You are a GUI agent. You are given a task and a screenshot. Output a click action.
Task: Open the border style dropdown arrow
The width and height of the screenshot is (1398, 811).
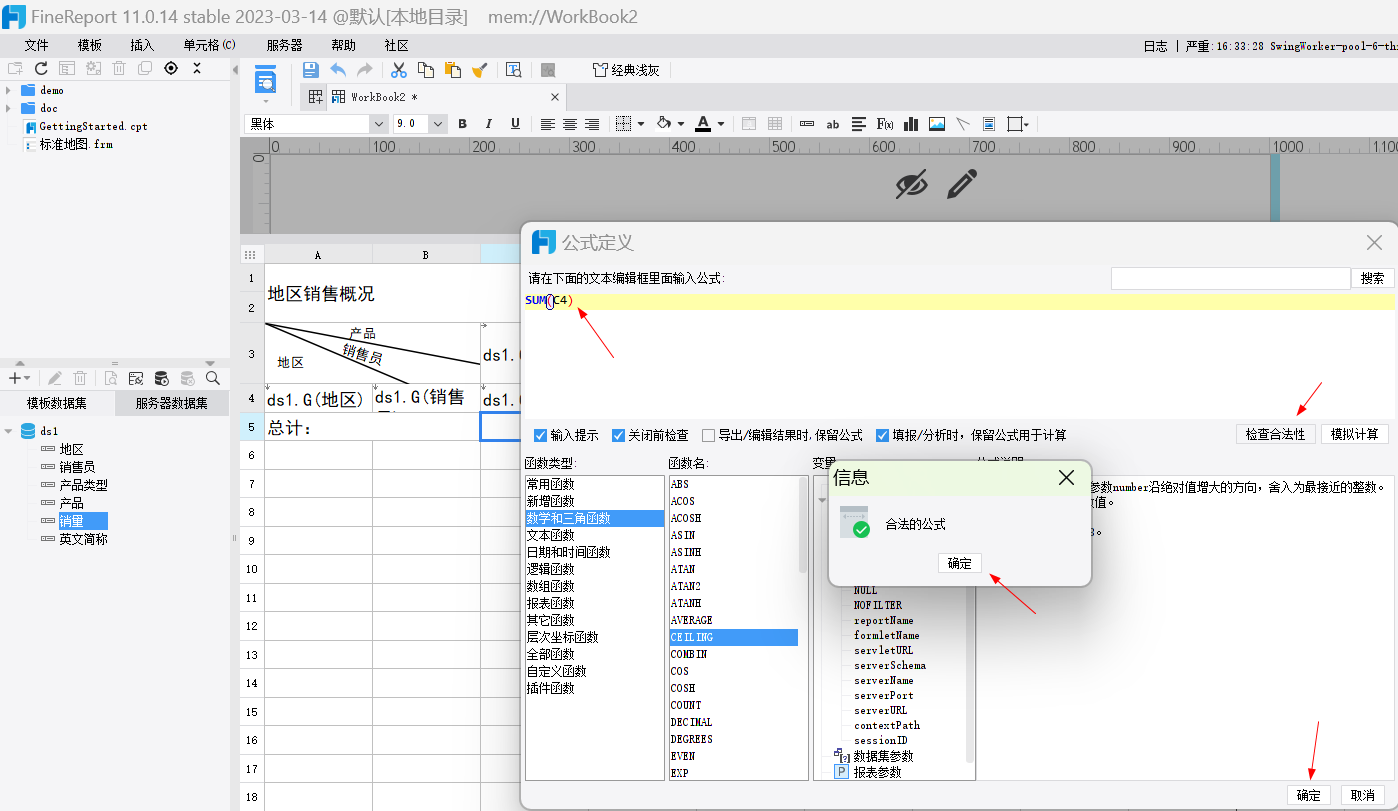(x=639, y=124)
